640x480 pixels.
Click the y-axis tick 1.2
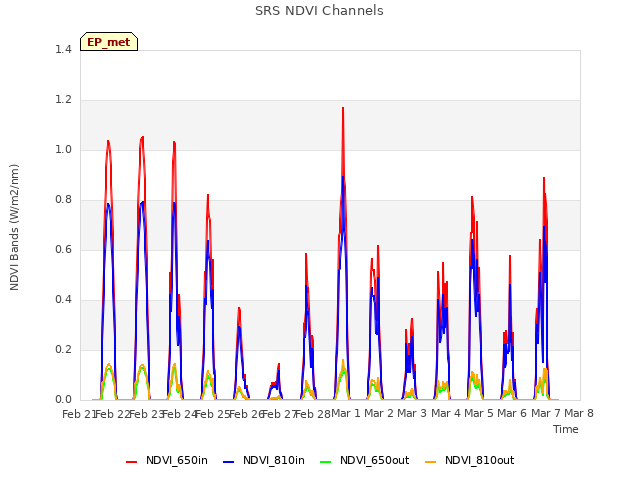coord(63,100)
